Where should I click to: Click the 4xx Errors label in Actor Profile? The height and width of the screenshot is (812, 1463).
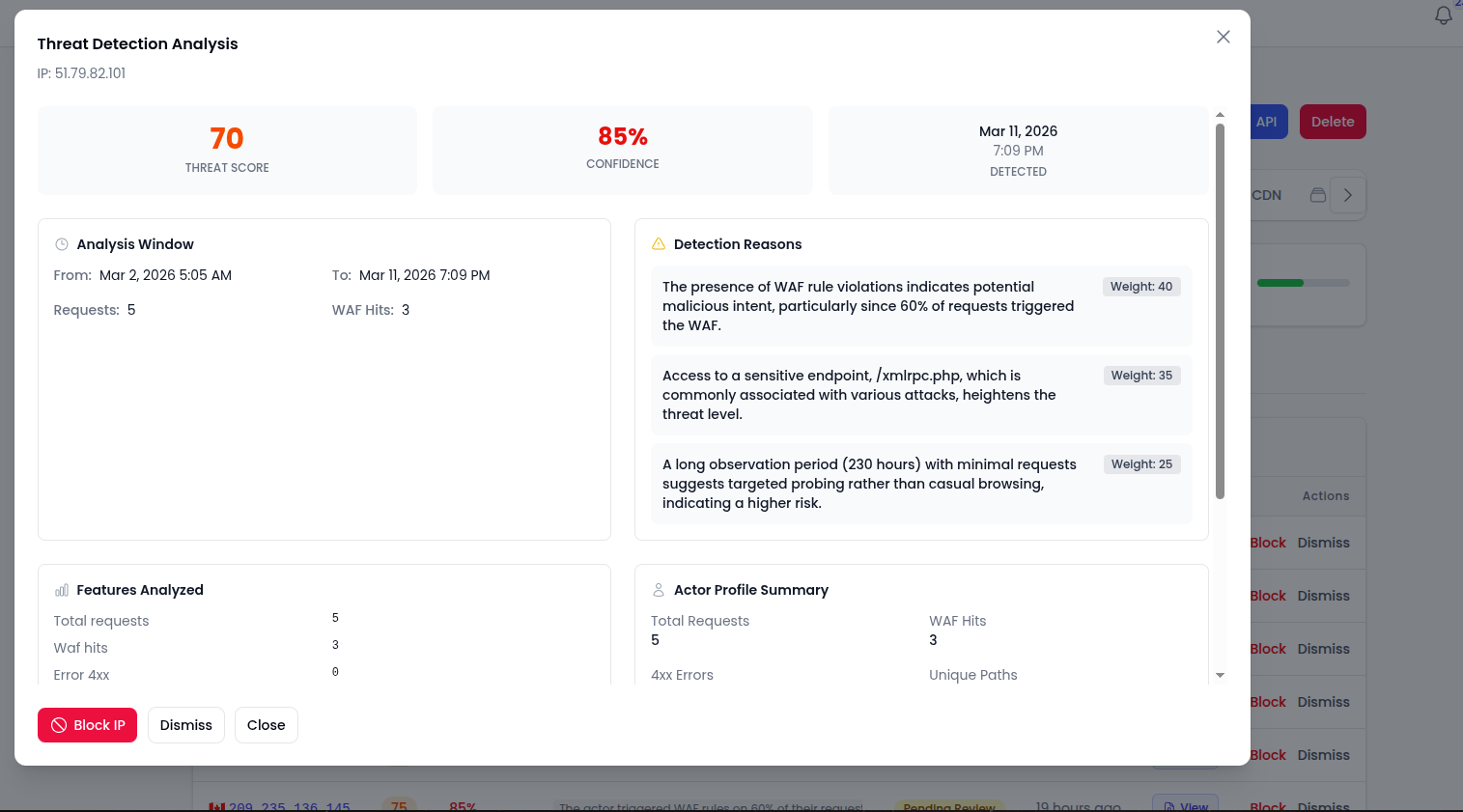click(682, 675)
